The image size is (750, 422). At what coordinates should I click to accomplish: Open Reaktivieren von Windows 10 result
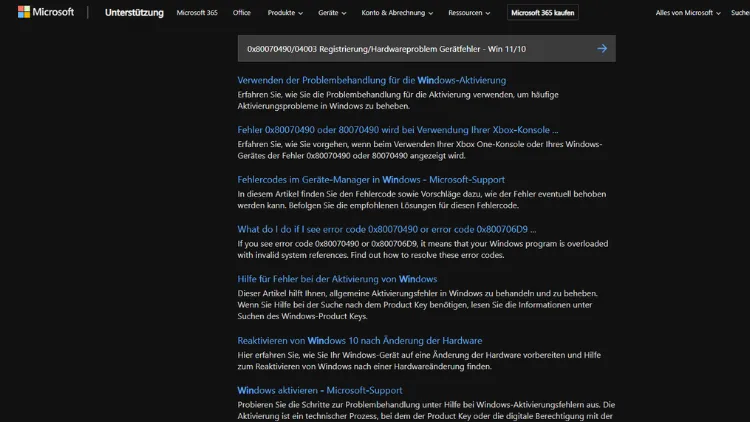coord(359,340)
